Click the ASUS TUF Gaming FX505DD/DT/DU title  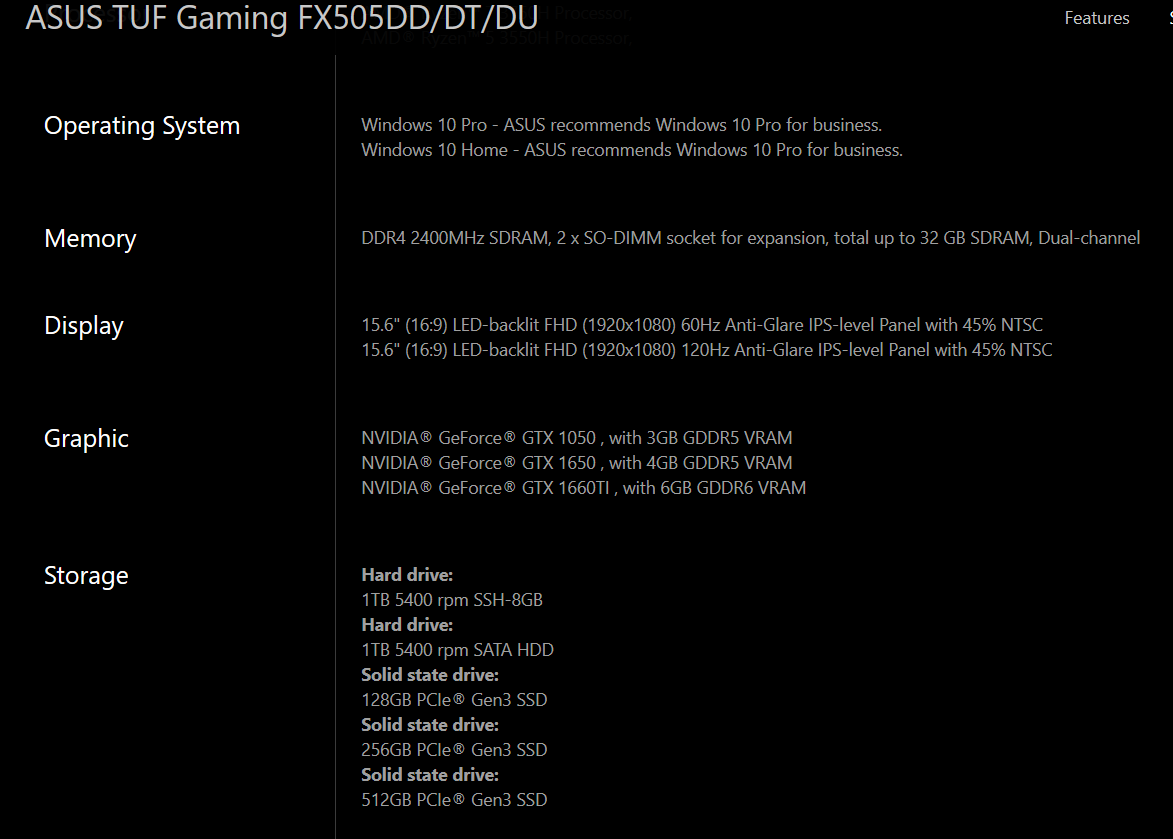pos(282,18)
